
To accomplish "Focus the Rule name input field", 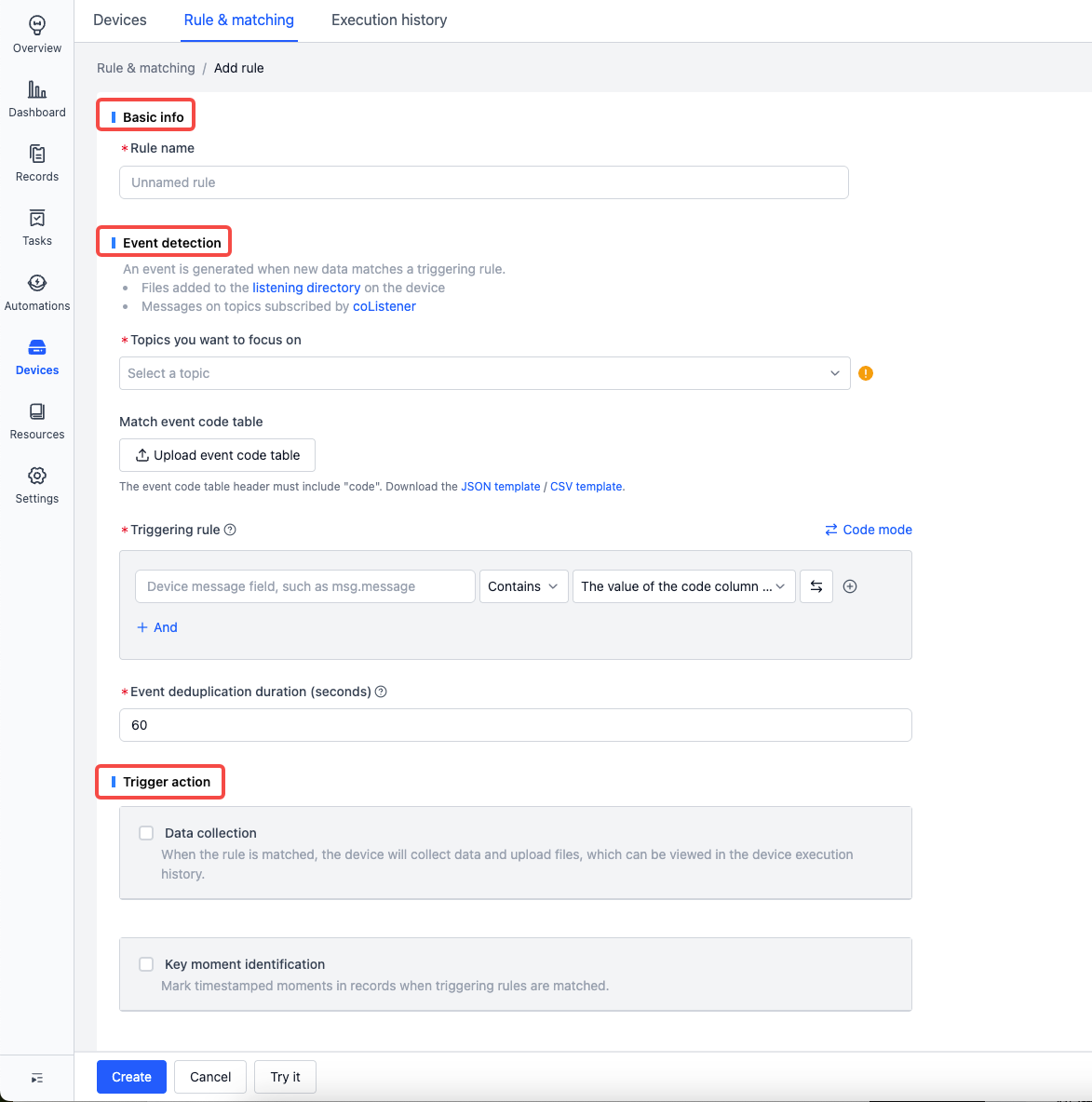I will (x=484, y=182).
